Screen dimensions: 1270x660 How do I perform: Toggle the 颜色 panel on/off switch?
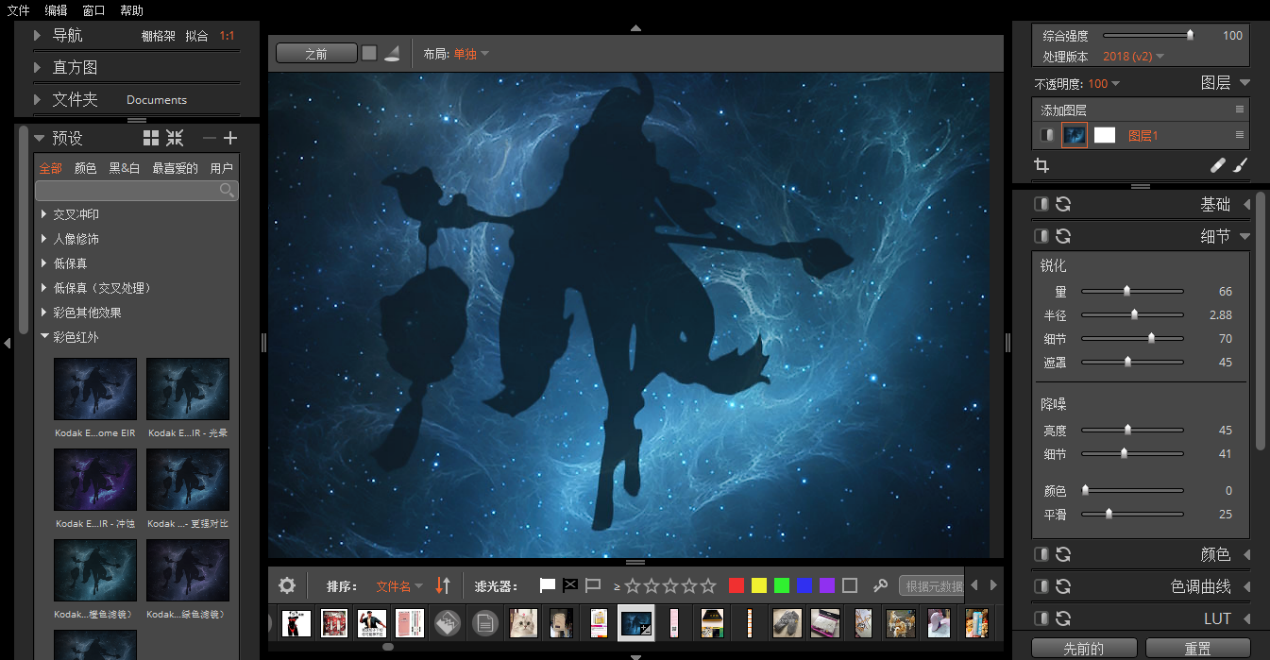[x=1041, y=554]
